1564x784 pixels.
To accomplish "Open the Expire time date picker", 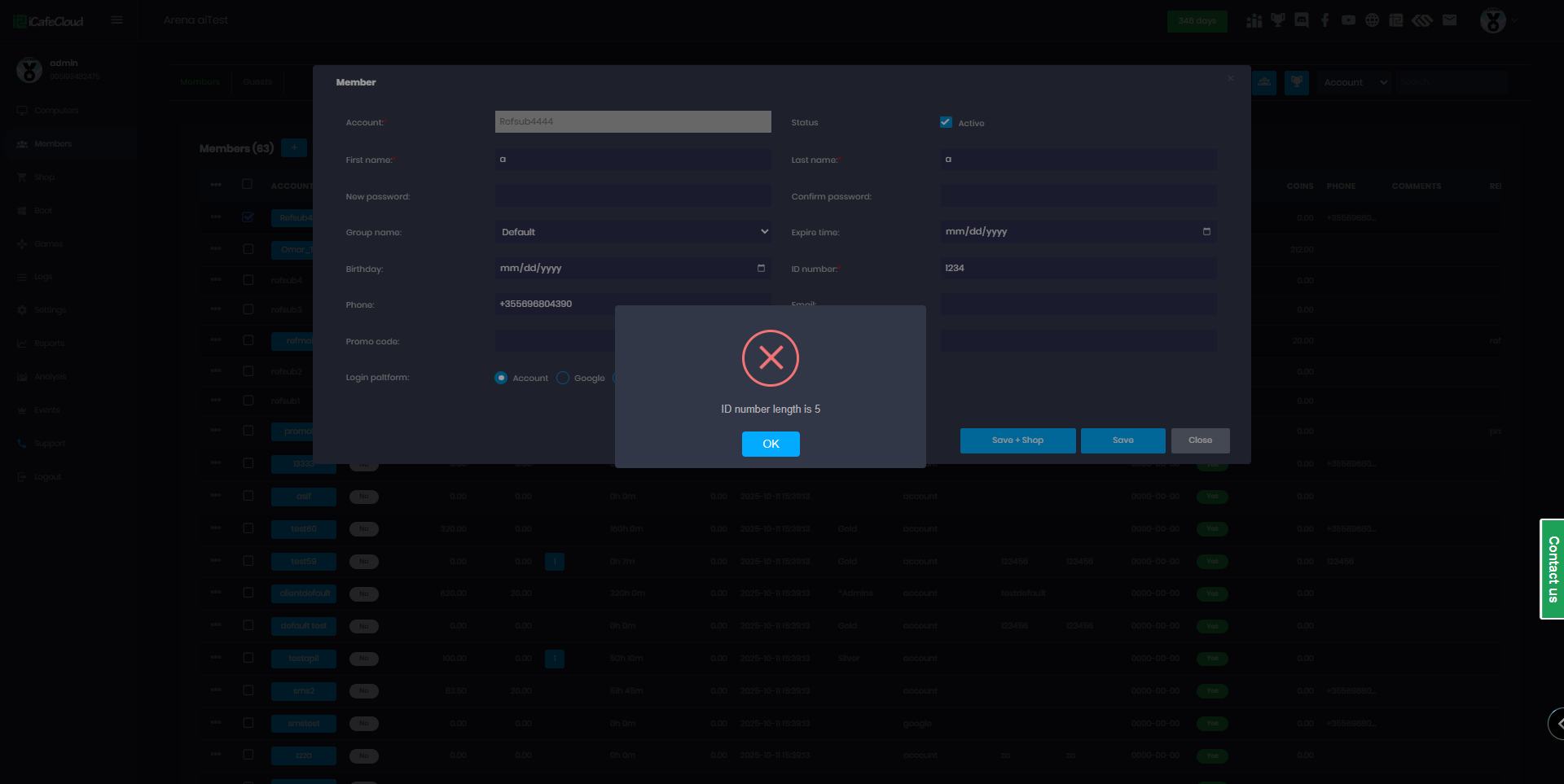I will [x=1206, y=232].
